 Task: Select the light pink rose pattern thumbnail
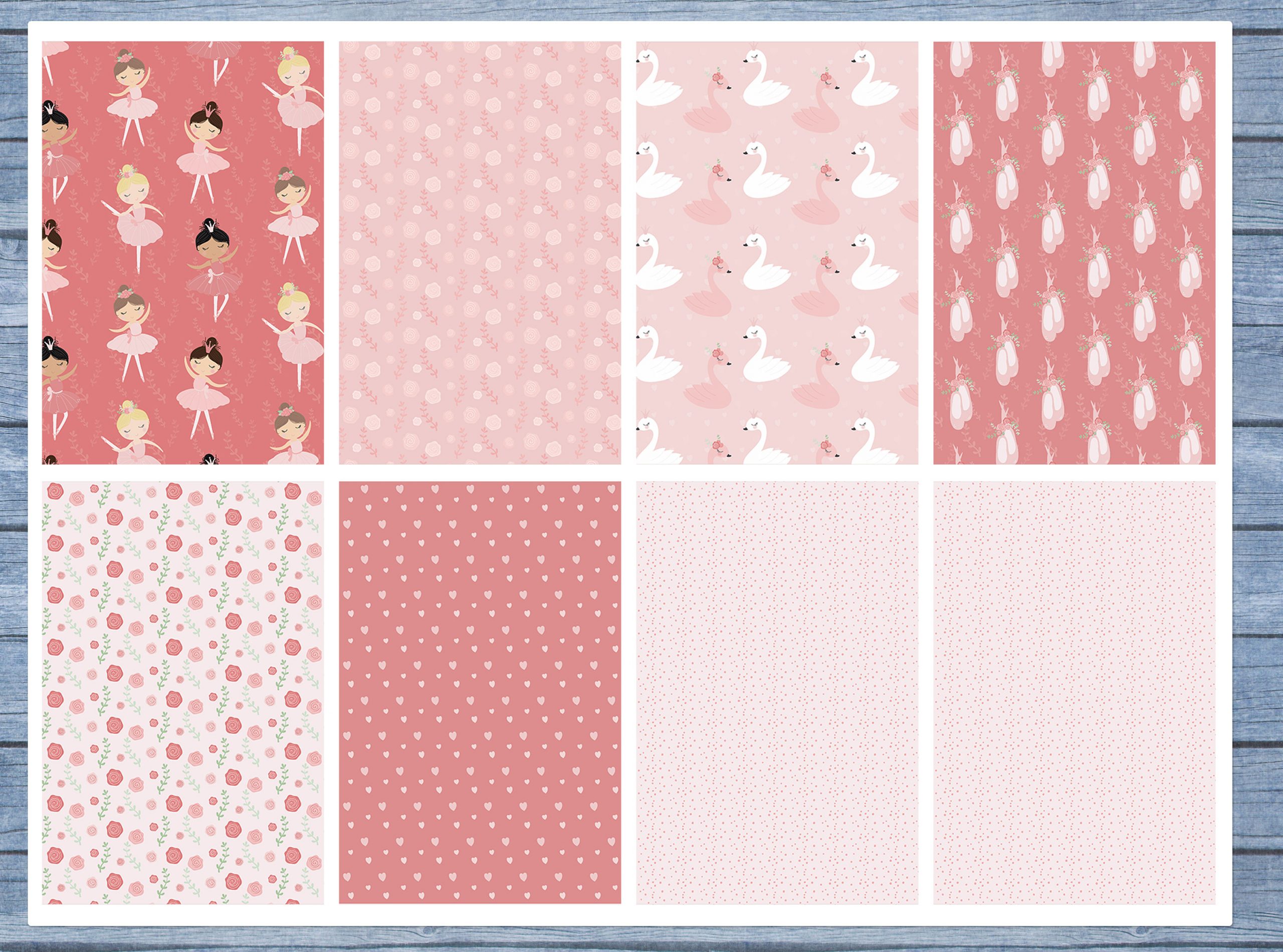pos(480,253)
